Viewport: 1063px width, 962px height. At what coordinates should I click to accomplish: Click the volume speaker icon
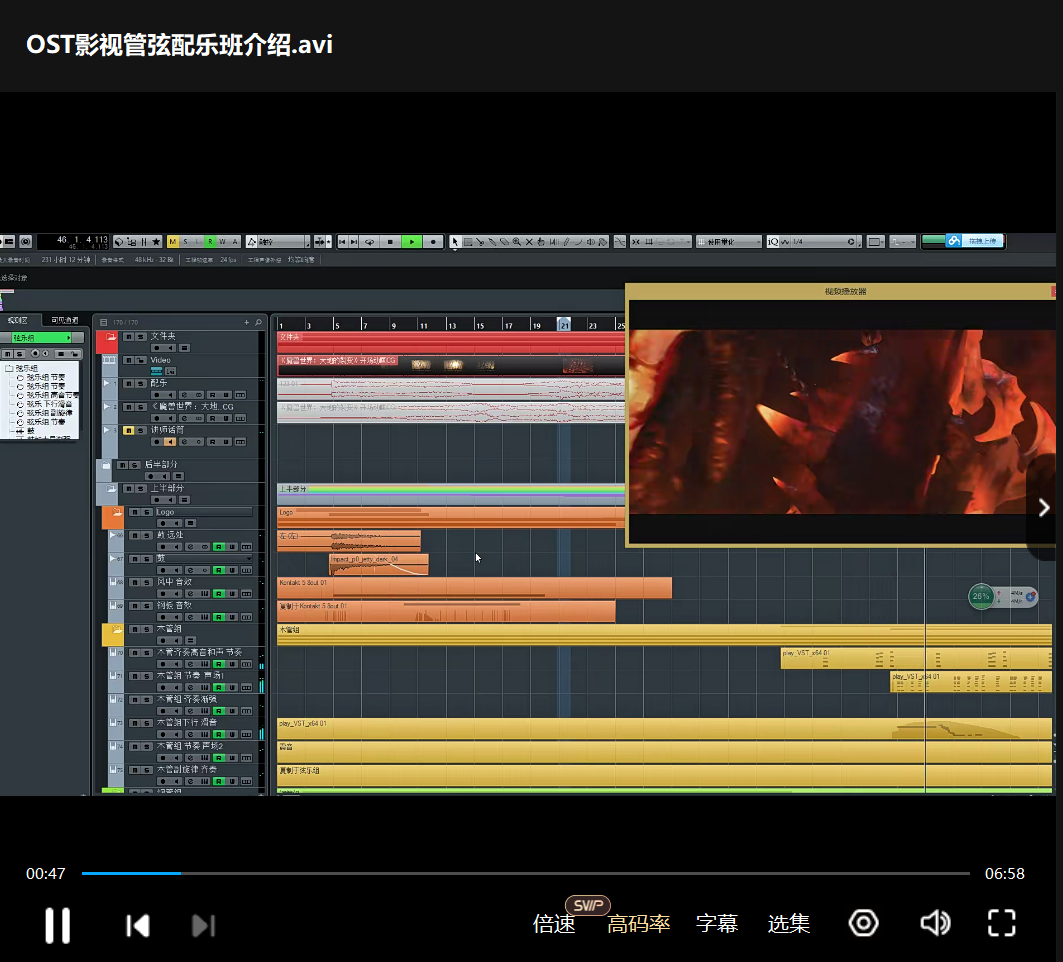(x=936, y=923)
